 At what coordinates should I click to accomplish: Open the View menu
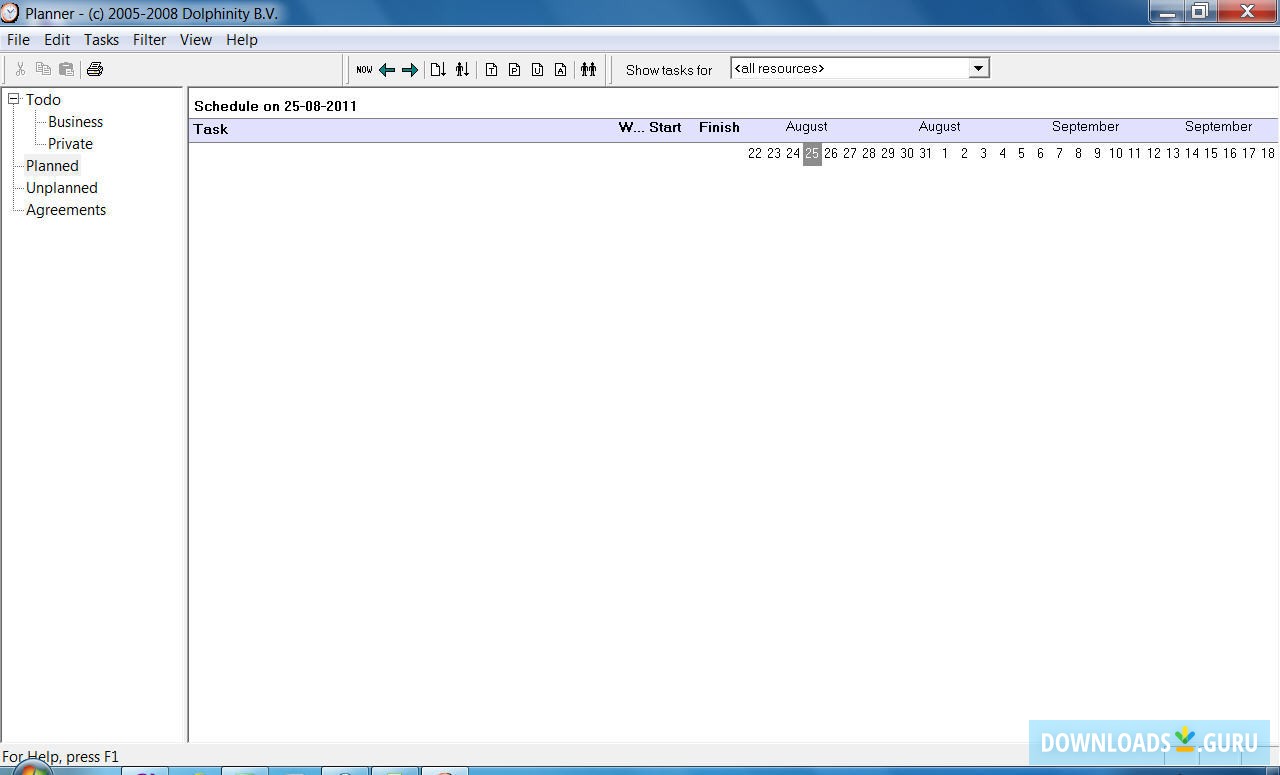[x=196, y=40]
